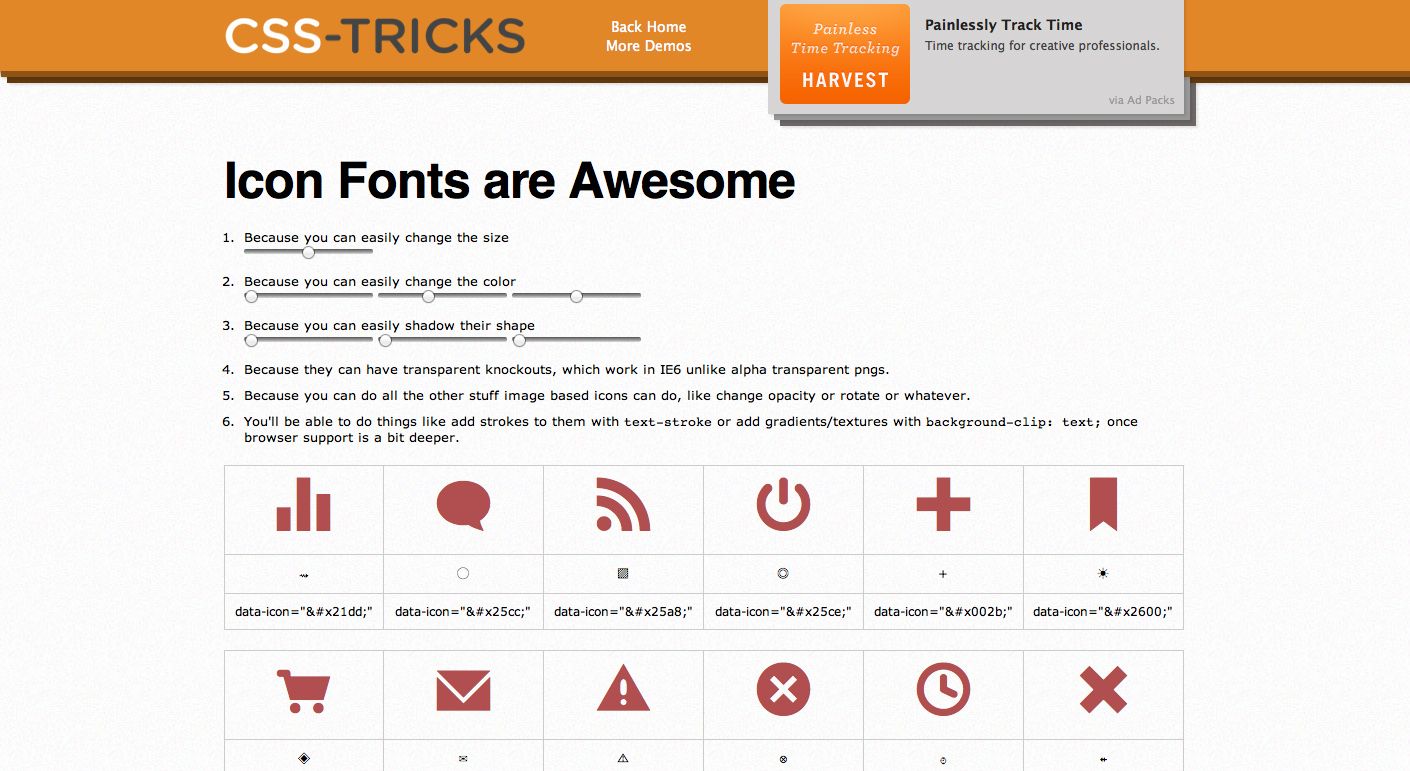1410x771 pixels.
Task: Visit the More Demos page
Action: click(648, 45)
